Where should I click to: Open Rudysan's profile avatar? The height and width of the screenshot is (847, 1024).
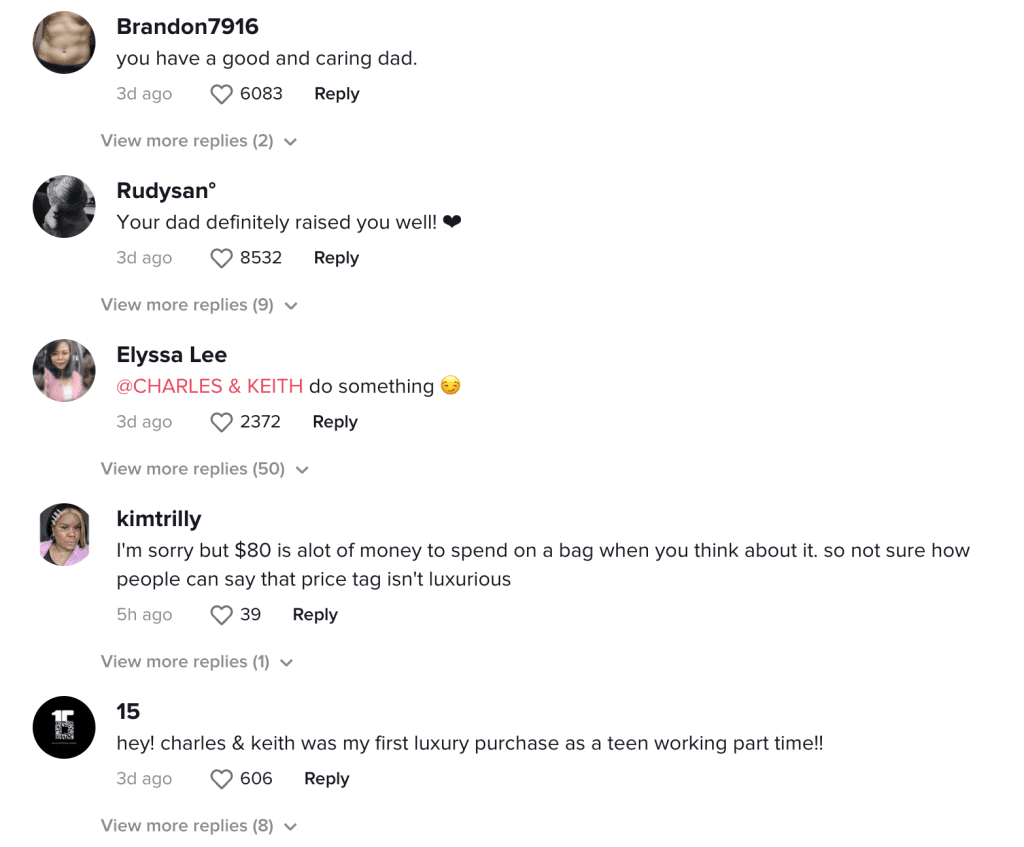point(63,206)
